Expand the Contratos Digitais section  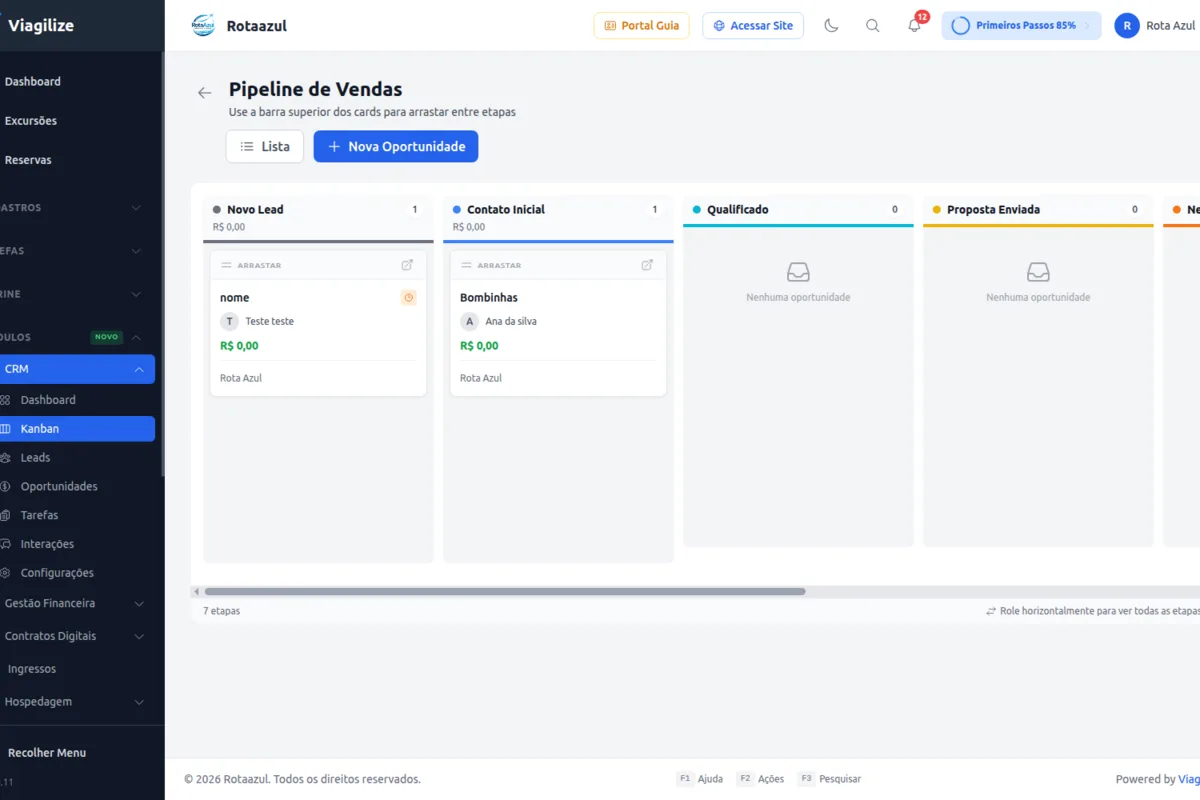[77, 636]
